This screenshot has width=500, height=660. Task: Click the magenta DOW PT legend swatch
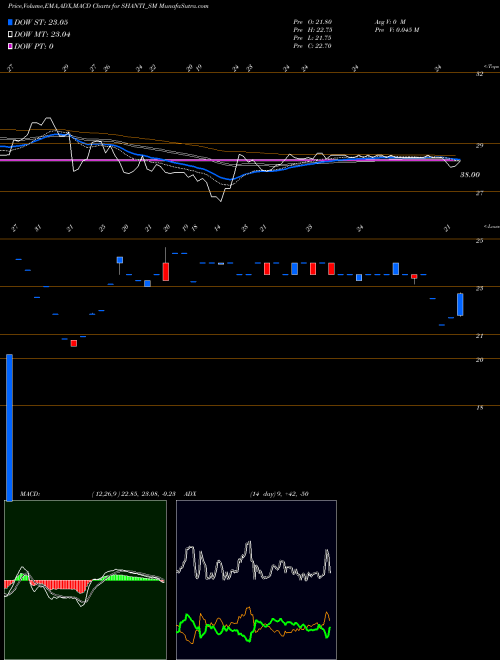coord(10,46)
